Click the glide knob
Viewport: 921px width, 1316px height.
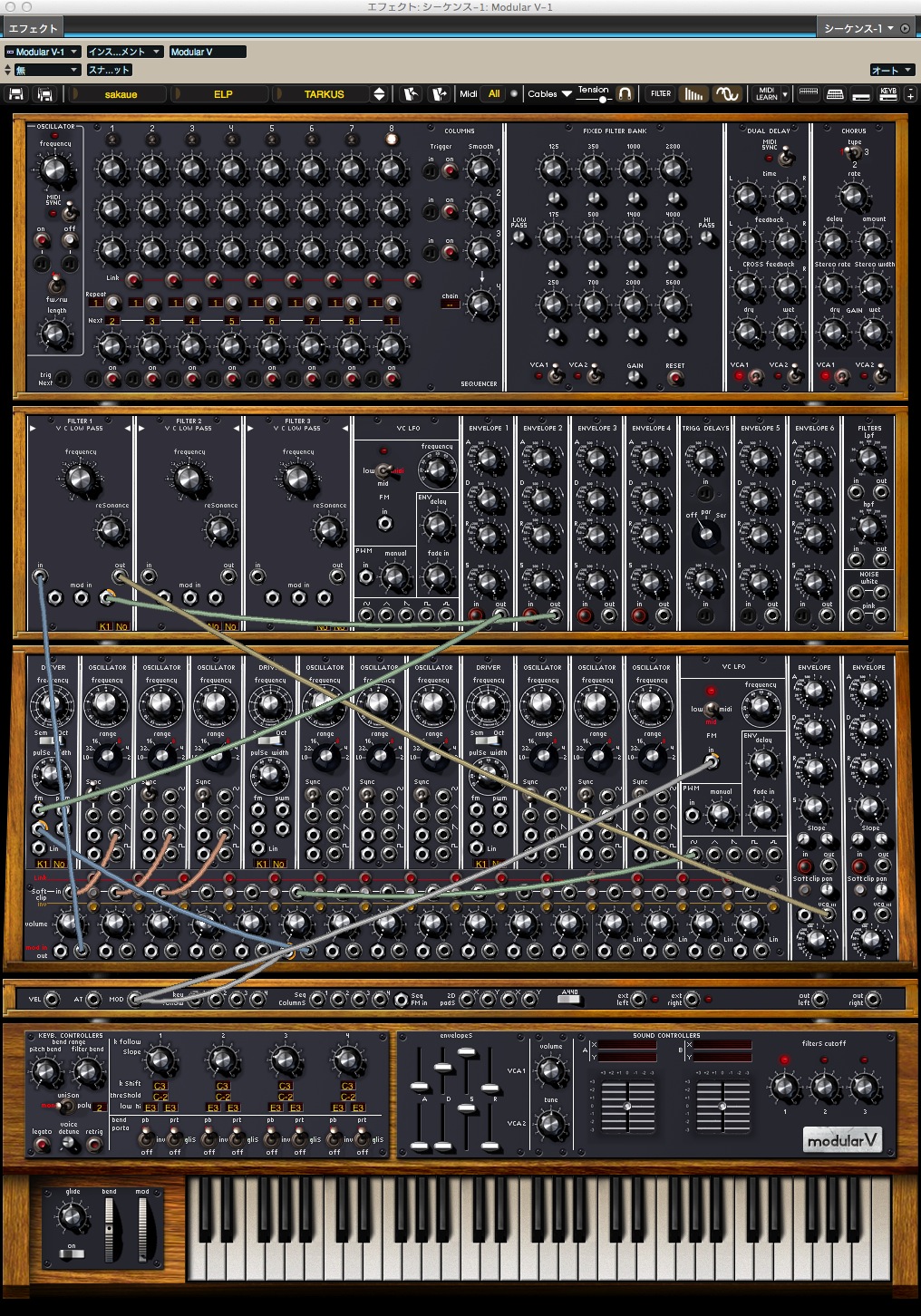pos(73,1215)
